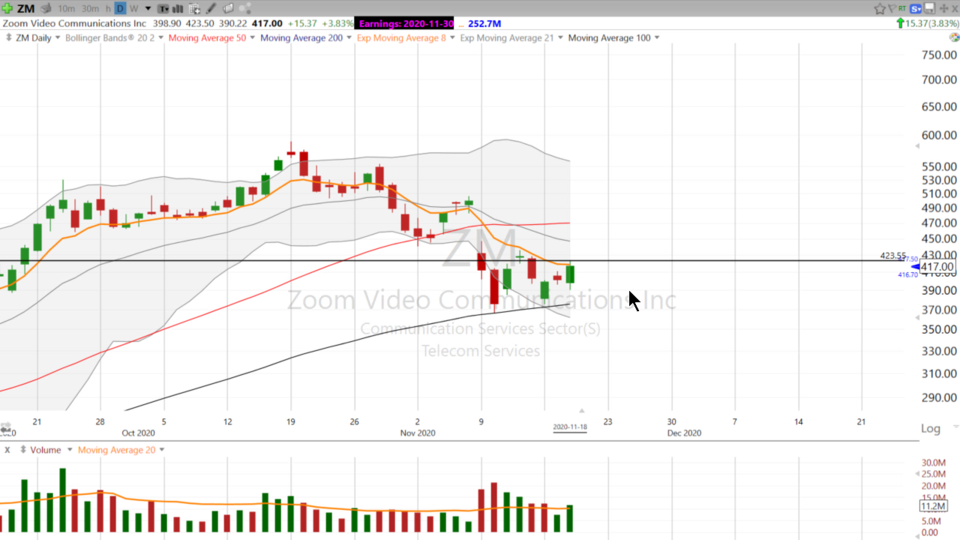Click the Dec 2020 axis label
This screenshot has width=960, height=540.
(684, 433)
